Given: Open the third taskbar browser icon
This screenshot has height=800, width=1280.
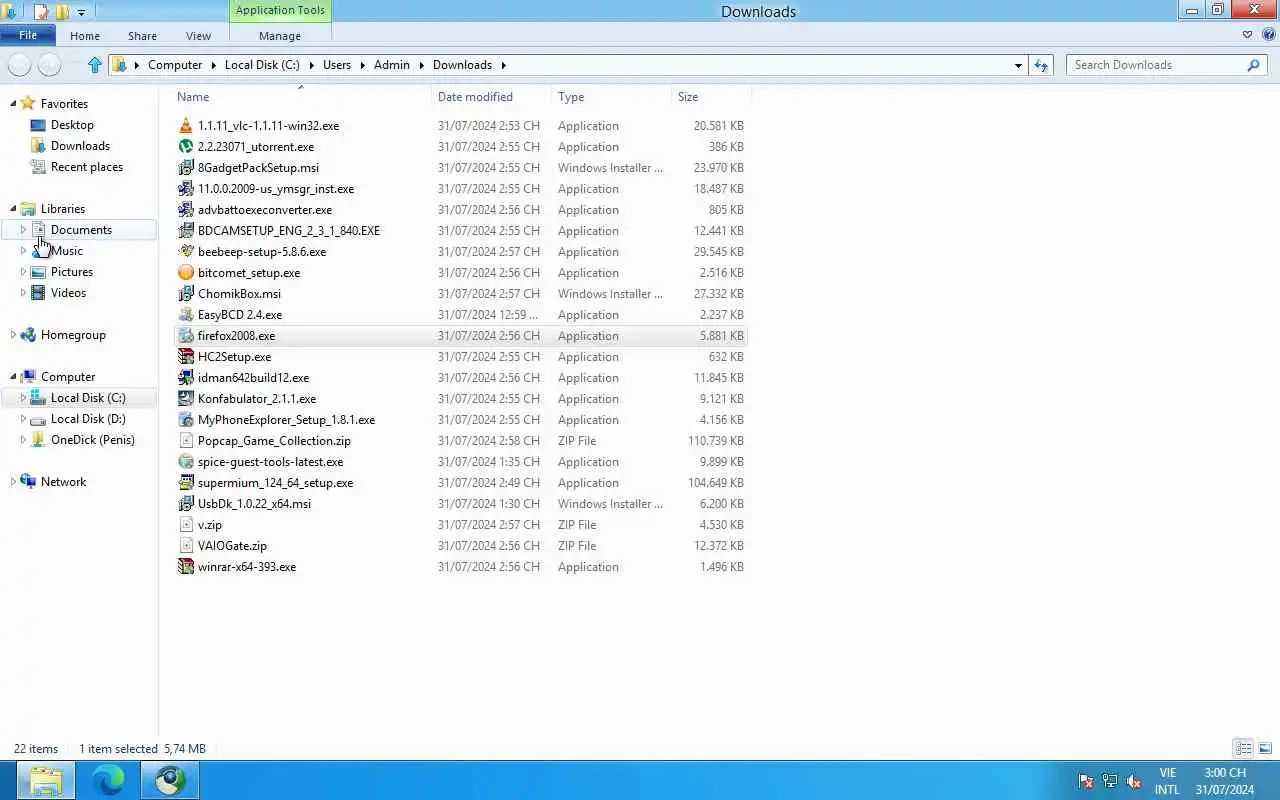Looking at the screenshot, I should click(x=170, y=780).
